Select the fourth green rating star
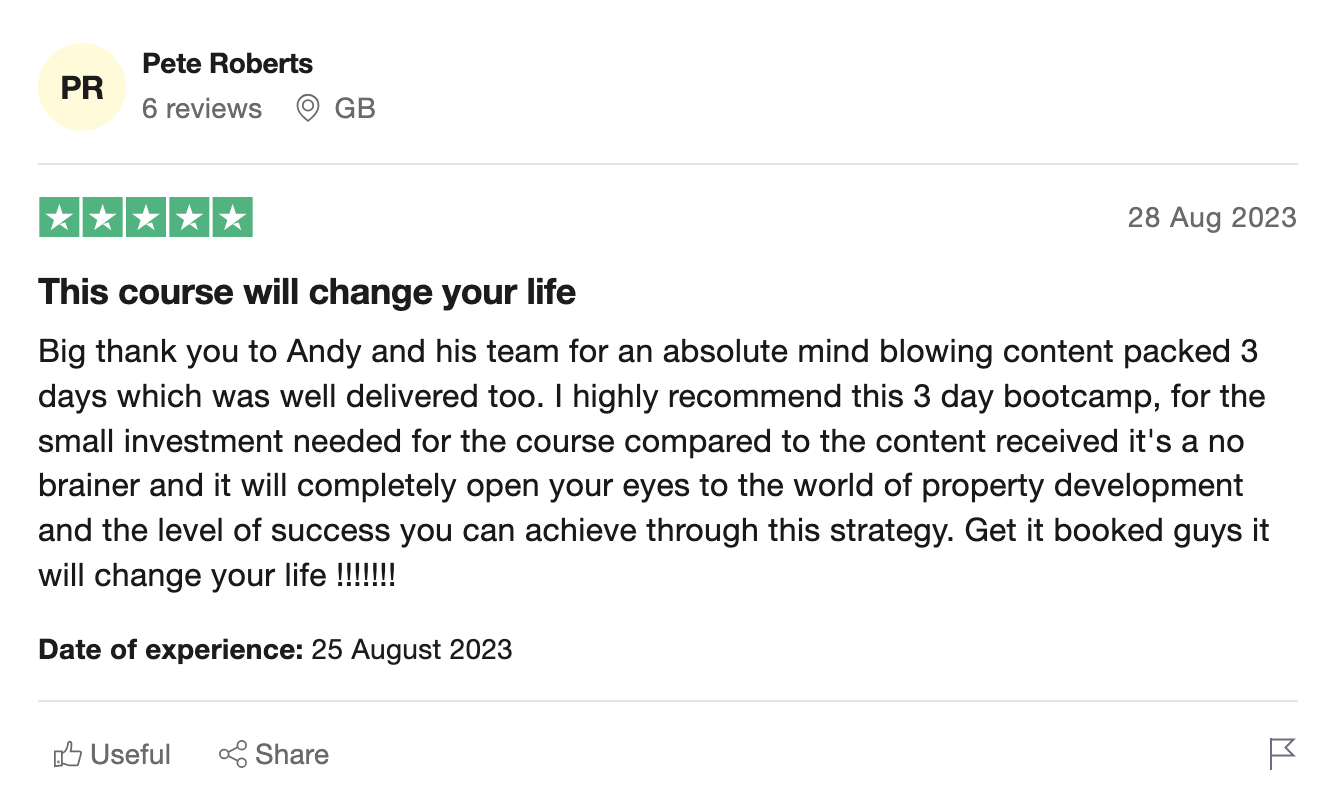1336x802 pixels. click(x=189, y=218)
